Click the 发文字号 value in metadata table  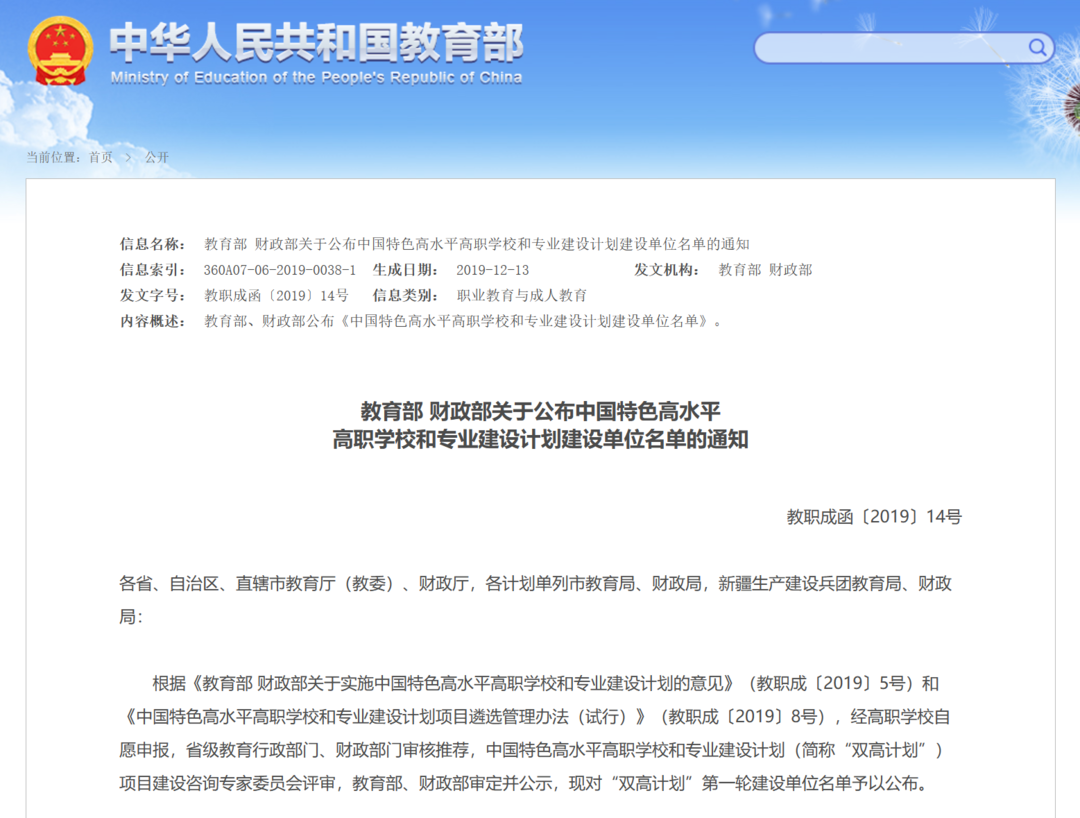(276, 296)
